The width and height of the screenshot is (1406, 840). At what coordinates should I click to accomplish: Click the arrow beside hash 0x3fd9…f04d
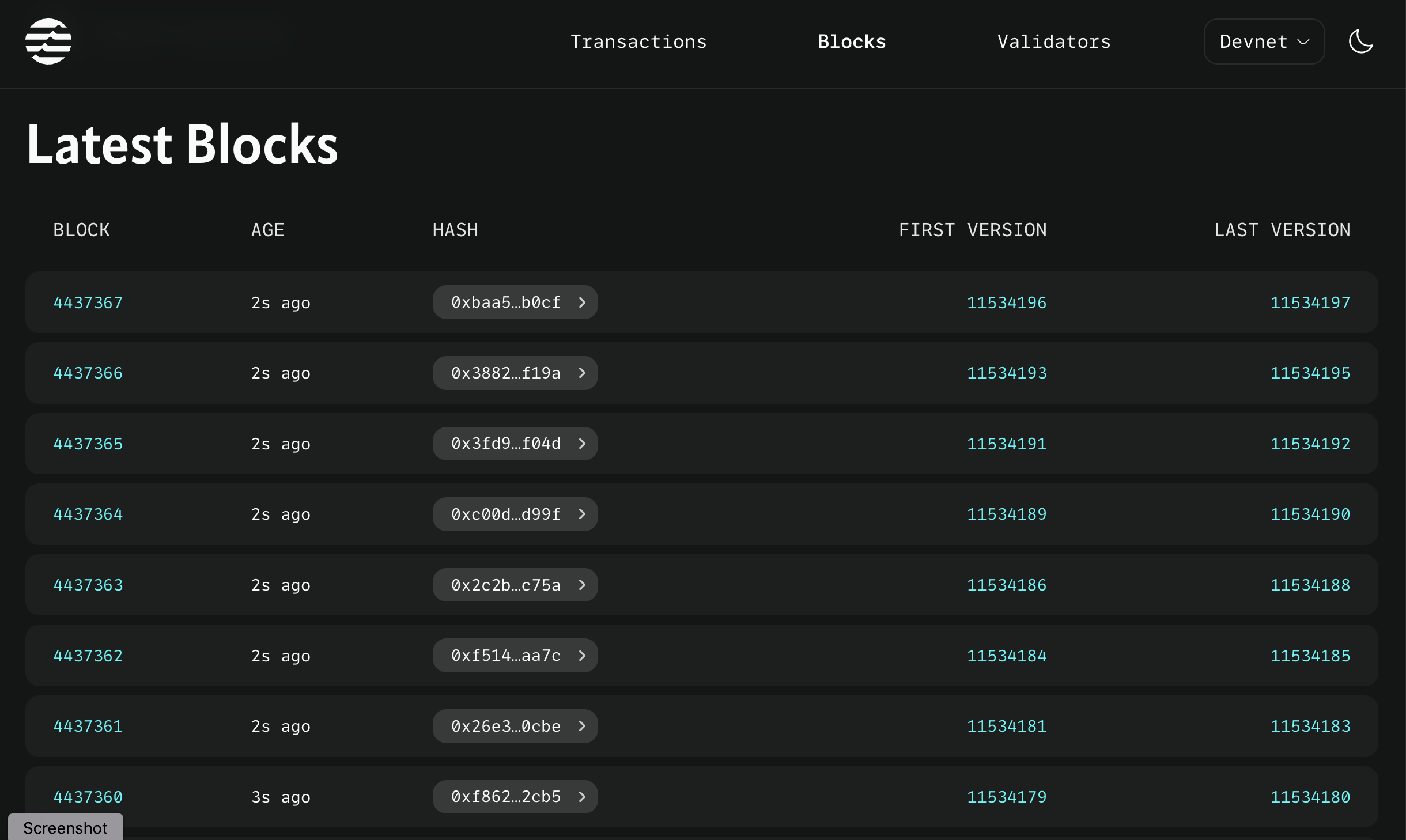[583, 444]
